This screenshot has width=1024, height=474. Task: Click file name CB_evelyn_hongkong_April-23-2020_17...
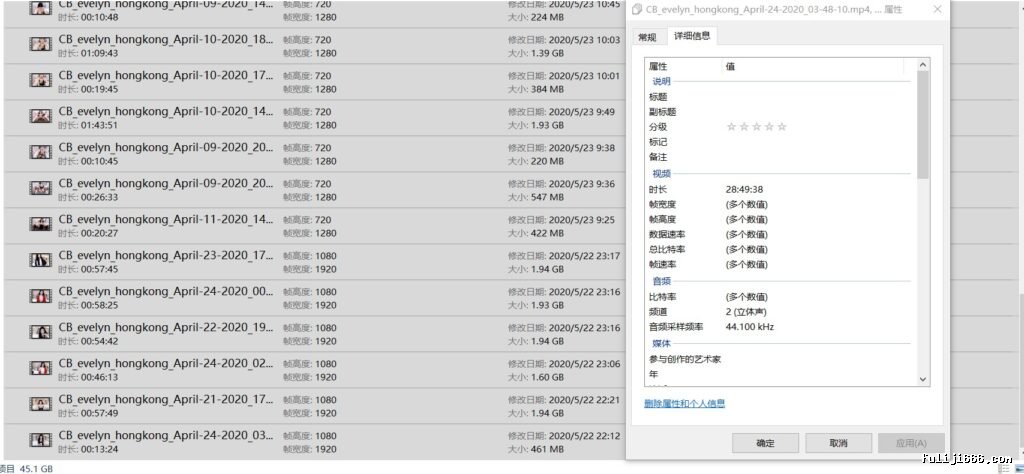[166, 255]
